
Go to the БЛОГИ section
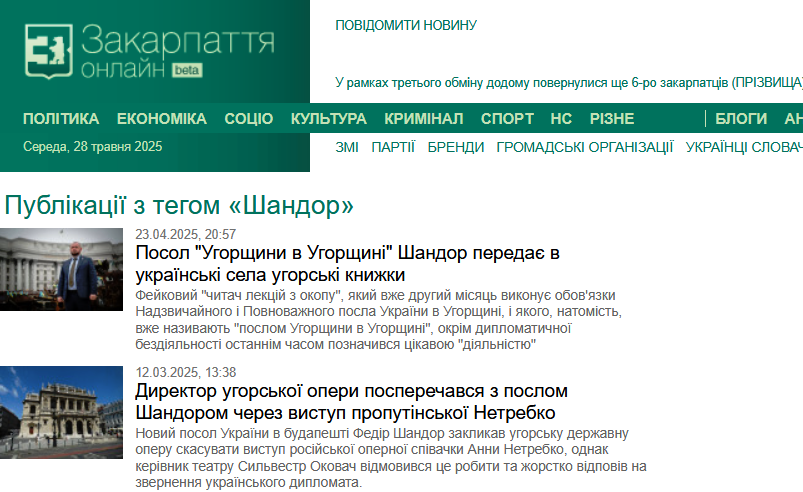[x=741, y=119]
